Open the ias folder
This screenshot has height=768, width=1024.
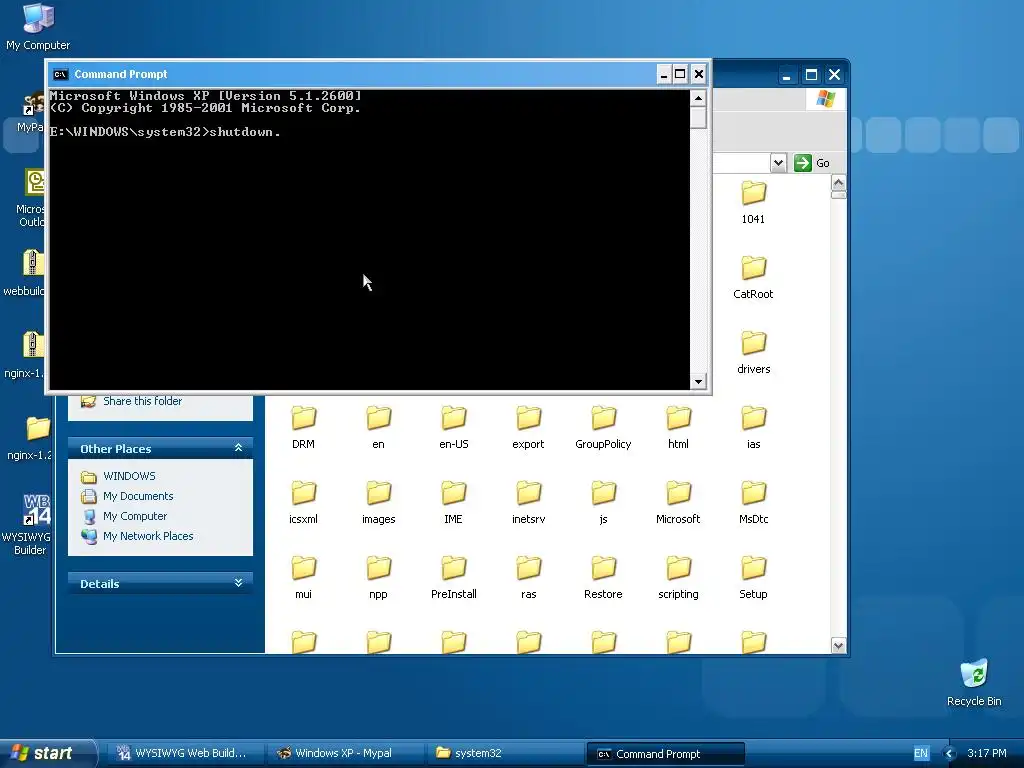[x=753, y=428]
